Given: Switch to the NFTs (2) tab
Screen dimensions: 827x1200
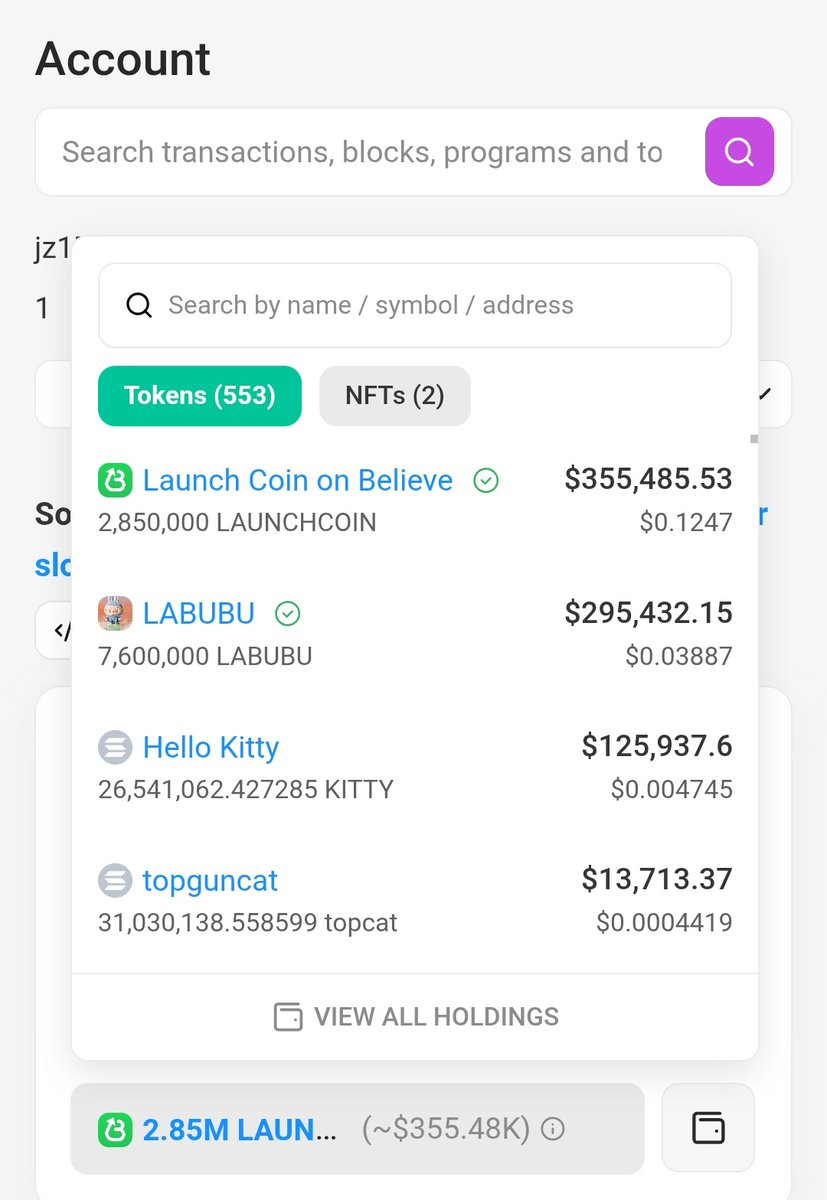Looking at the screenshot, I should [395, 395].
